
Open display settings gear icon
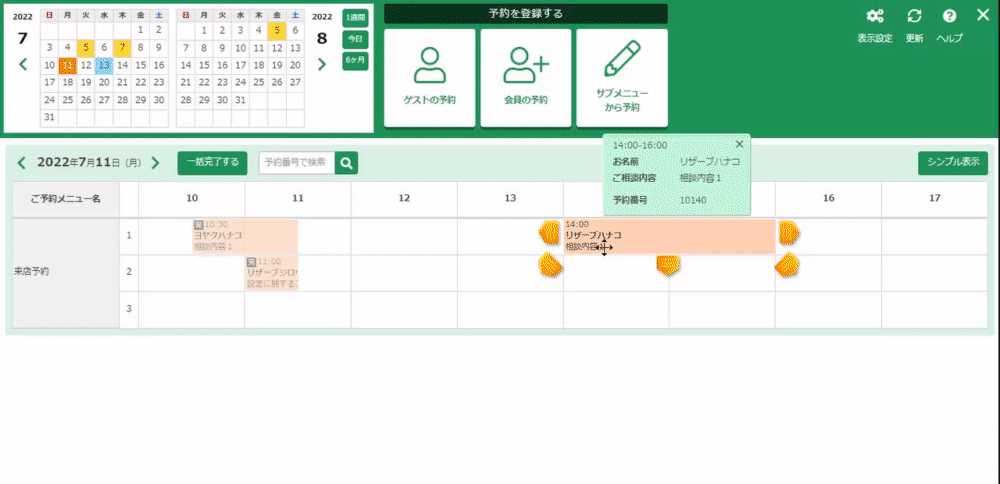(x=874, y=17)
